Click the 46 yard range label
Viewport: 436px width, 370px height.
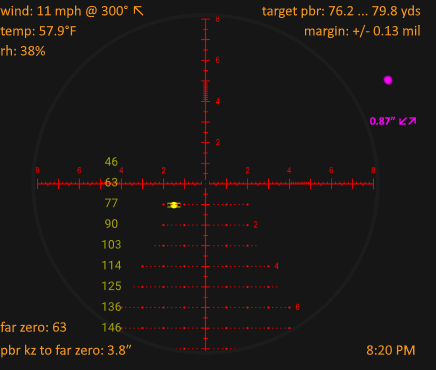tap(111, 162)
